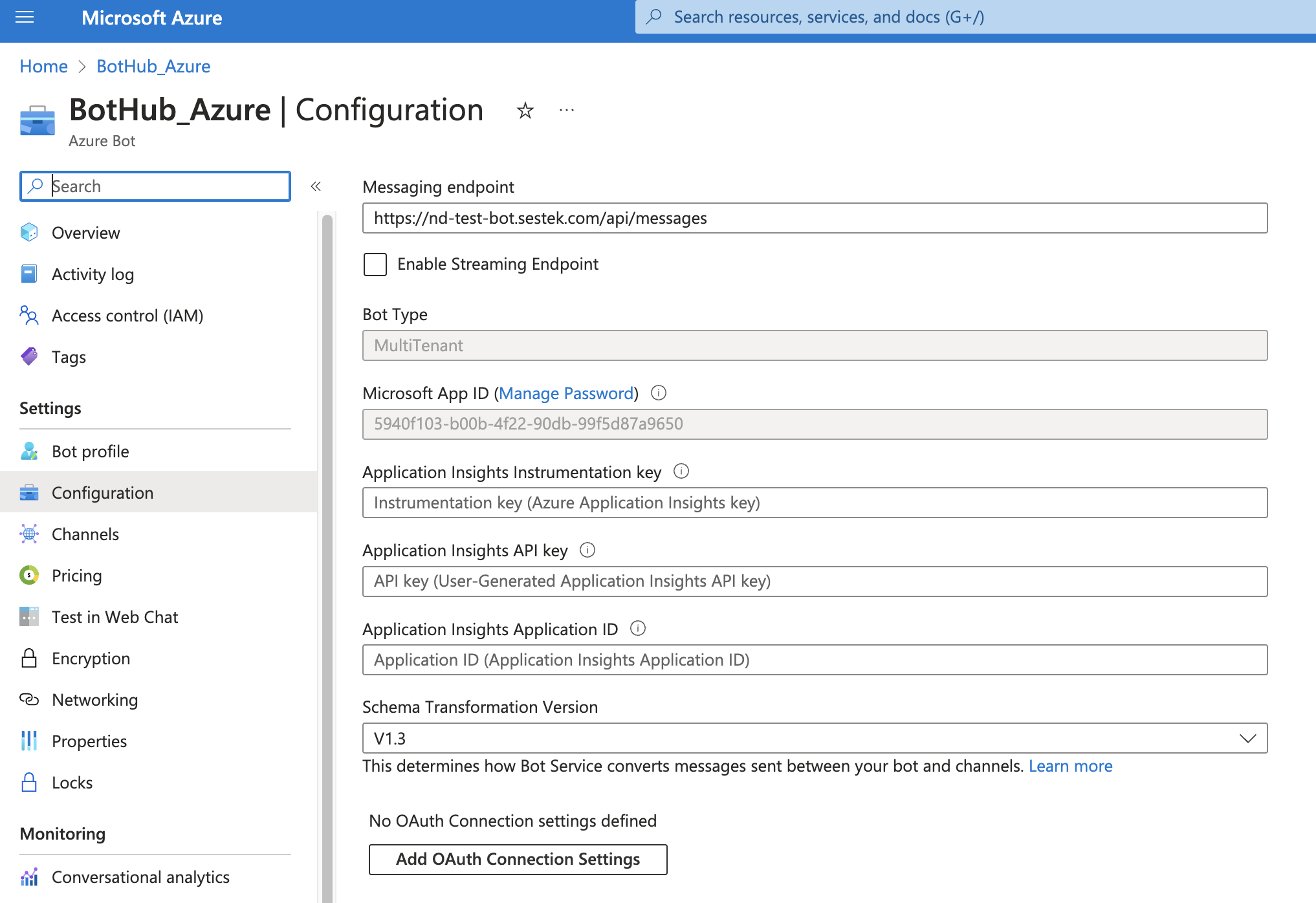Click the info icon for Application Insights API key
Screen dimensions: 1316x903
click(x=587, y=550)
